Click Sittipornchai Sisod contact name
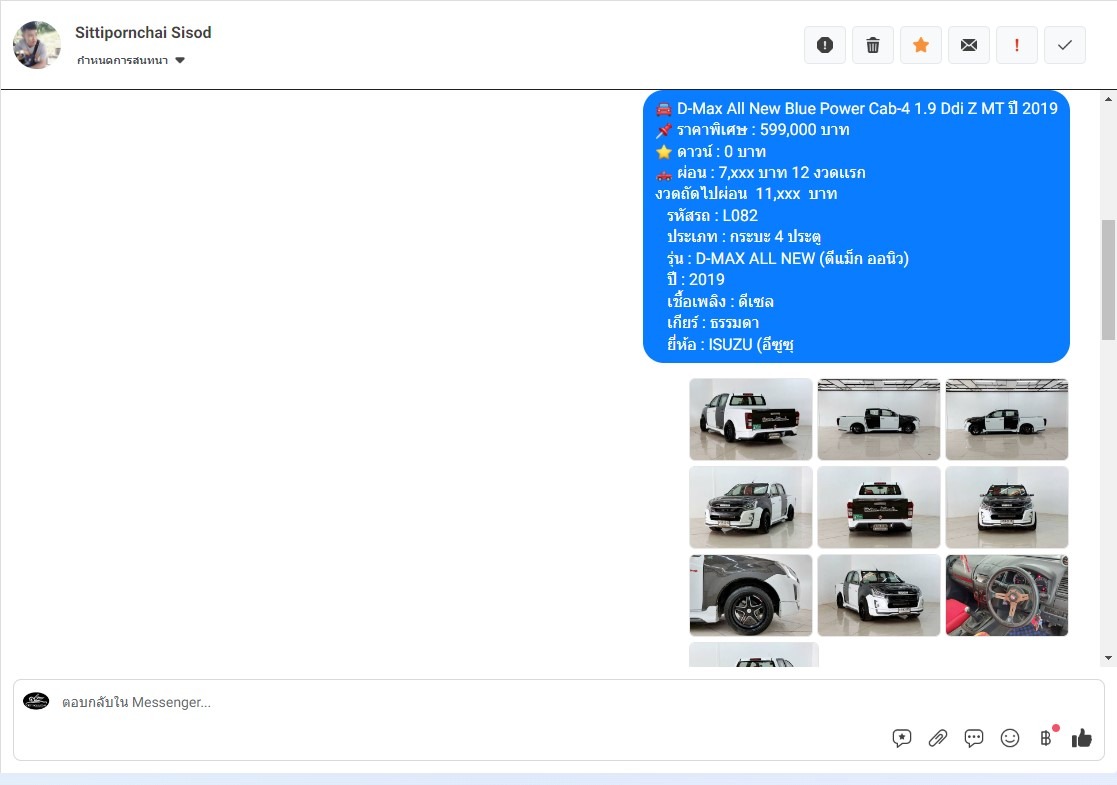Image resolution: width=1117 pixels, height=785 pixels. tap(143, 33)
